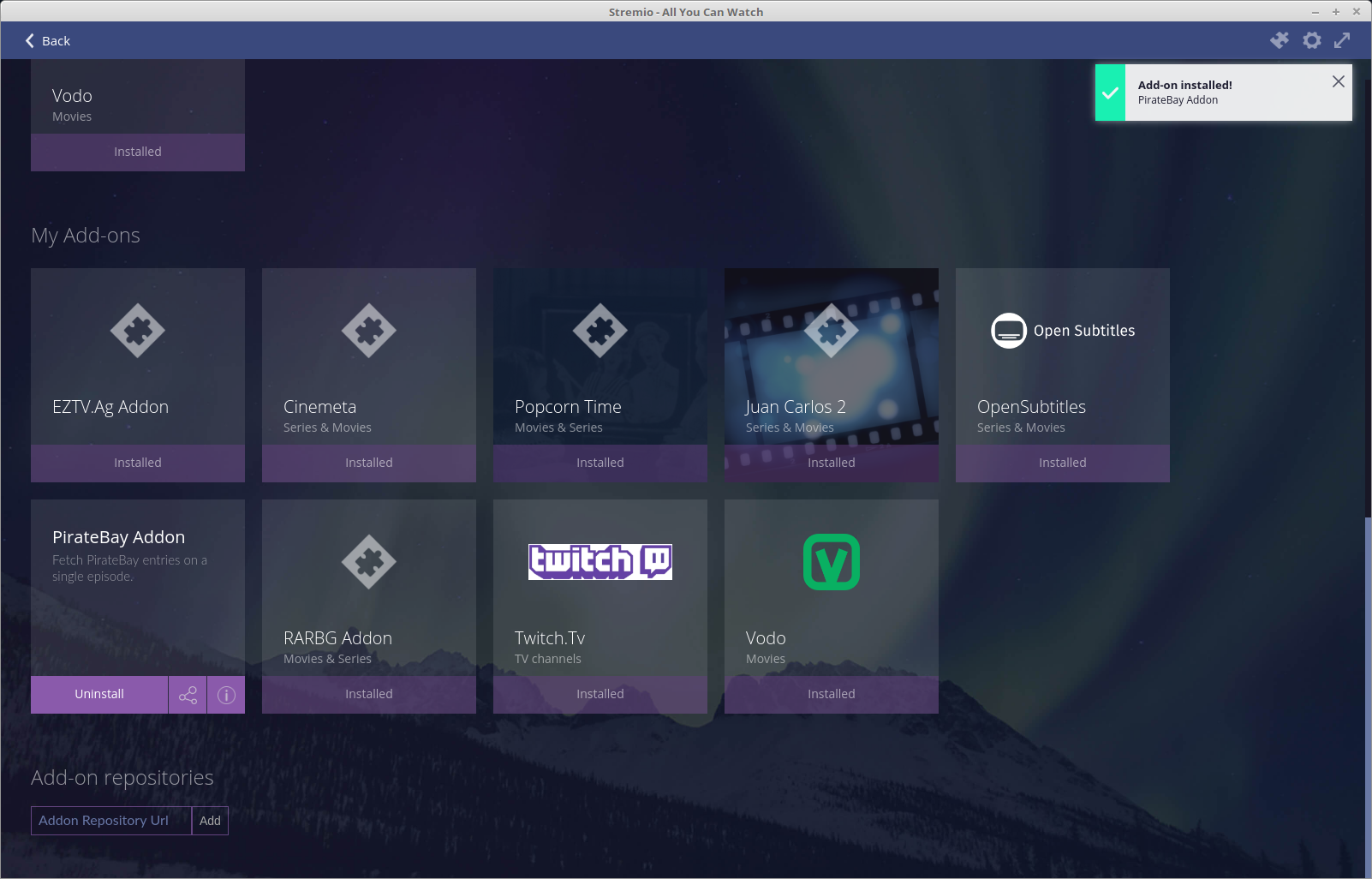Click Installed under Vodo in My Add-ons
This screenshot has height=879, width=1372.
coord(832,694)
